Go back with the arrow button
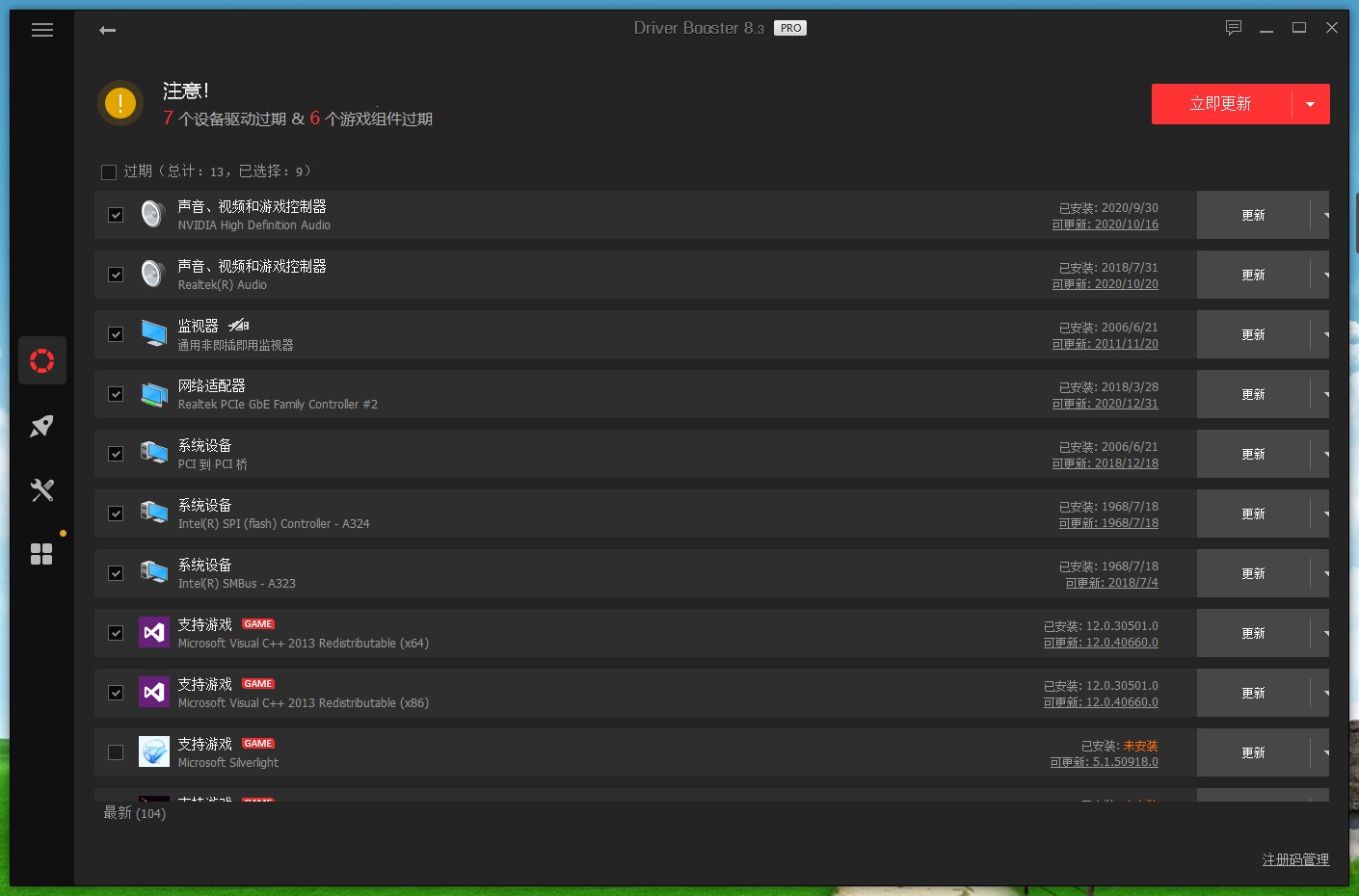 [x=108, y=30]
